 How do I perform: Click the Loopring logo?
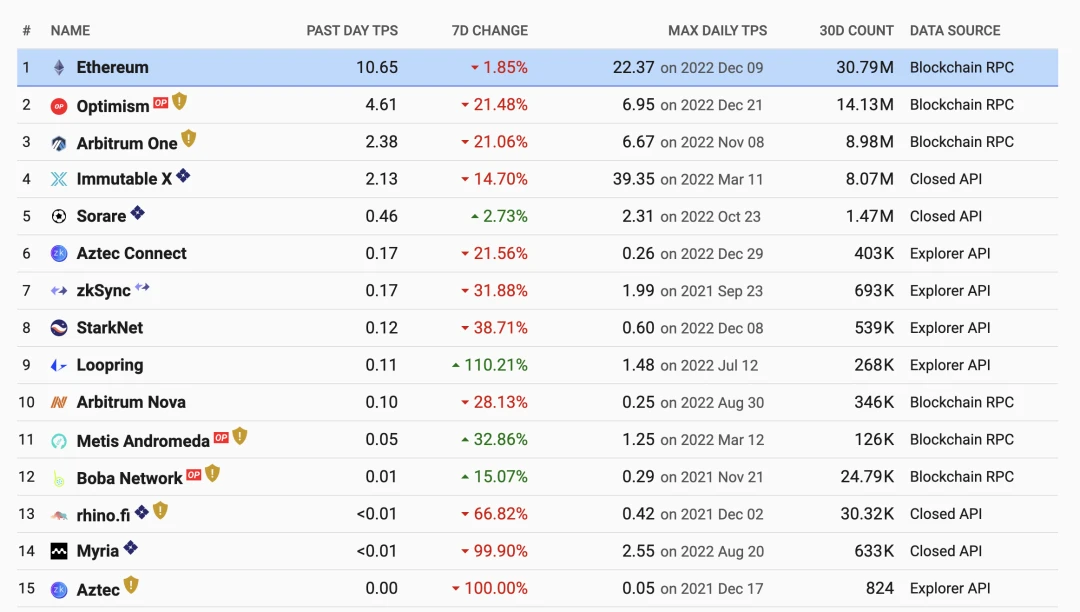tap(59, 365)
